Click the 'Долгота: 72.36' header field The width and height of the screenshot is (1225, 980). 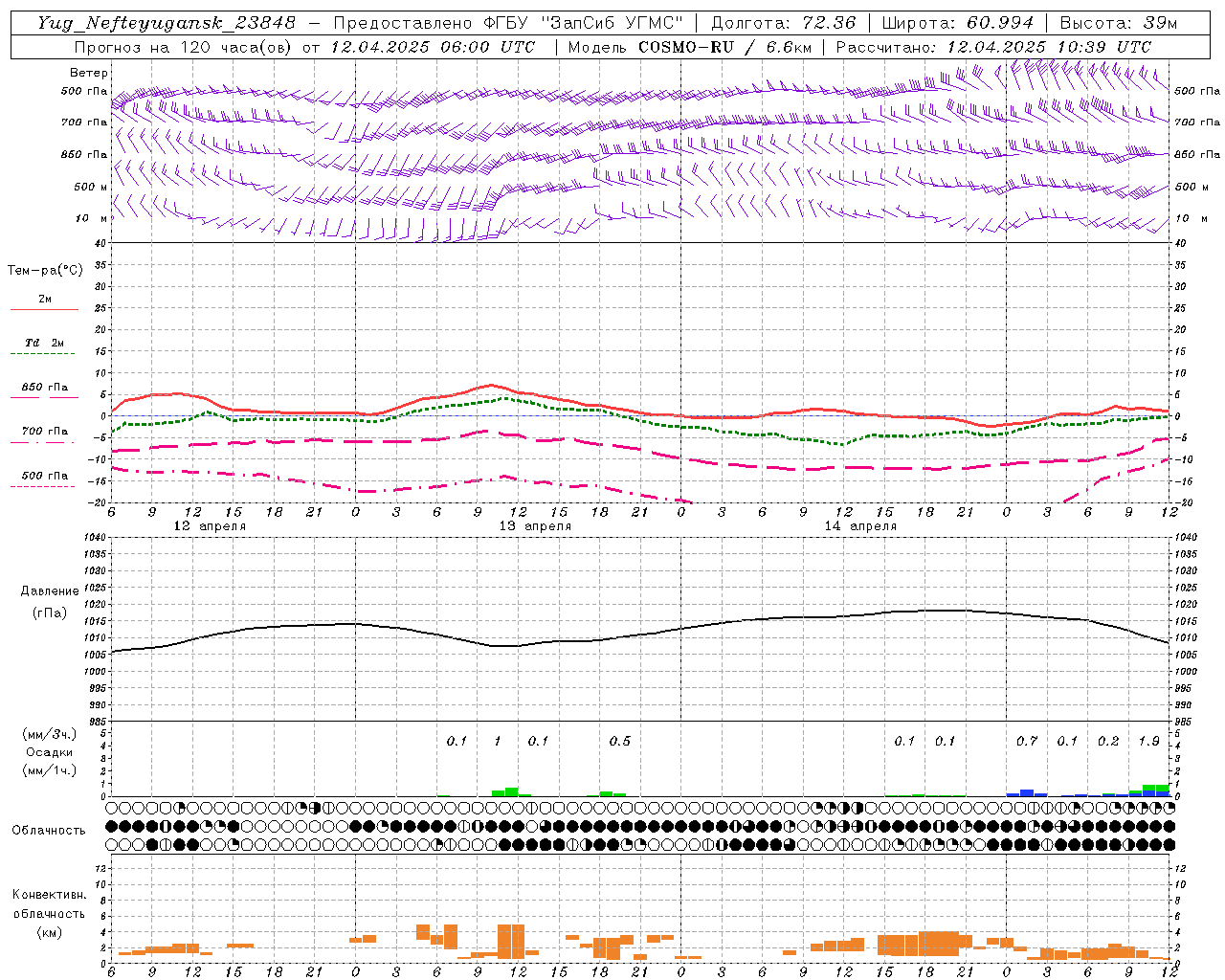tap(783, 23)
